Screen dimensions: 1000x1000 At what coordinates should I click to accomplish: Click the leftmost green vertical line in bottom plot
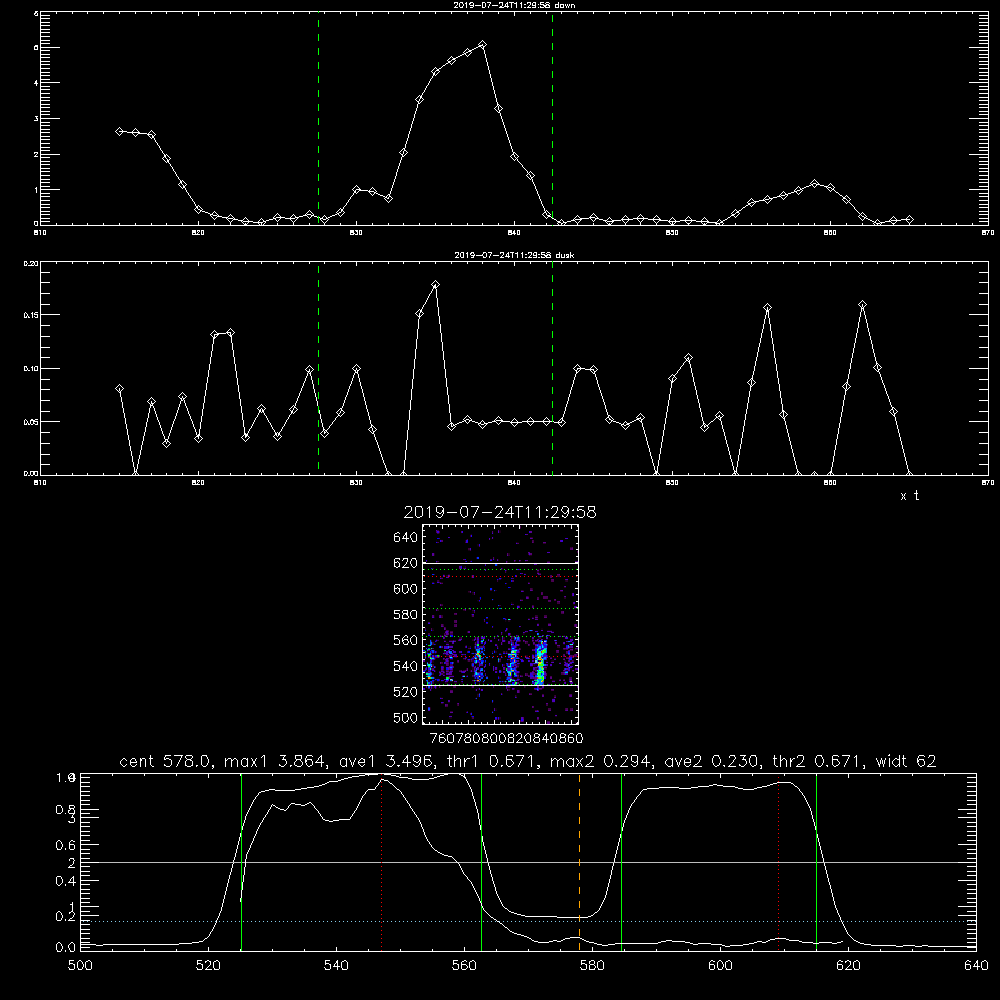coord(241,861)
